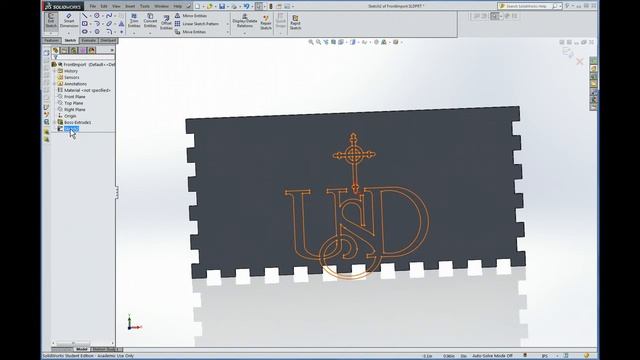Select Right Plane in the feature tree

point(75,110)
